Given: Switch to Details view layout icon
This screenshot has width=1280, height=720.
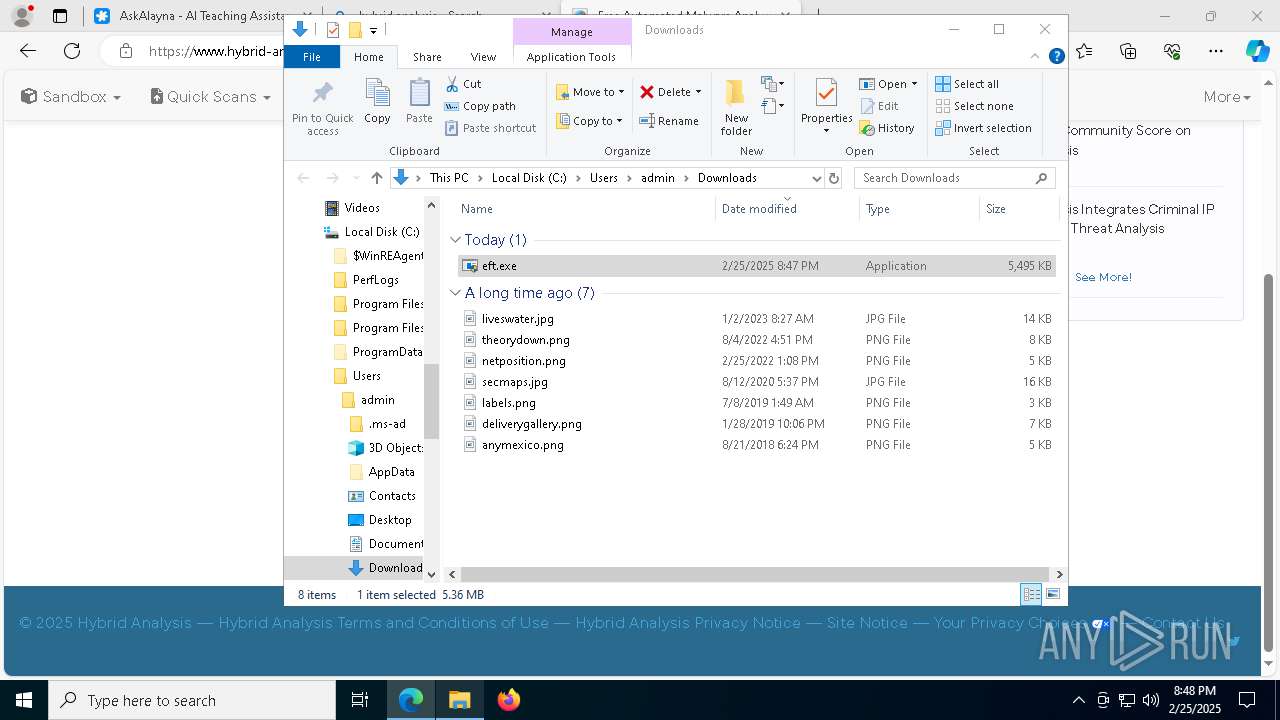Looking at the screenshot, I should pyautogui.click(x=1031, y=594).
